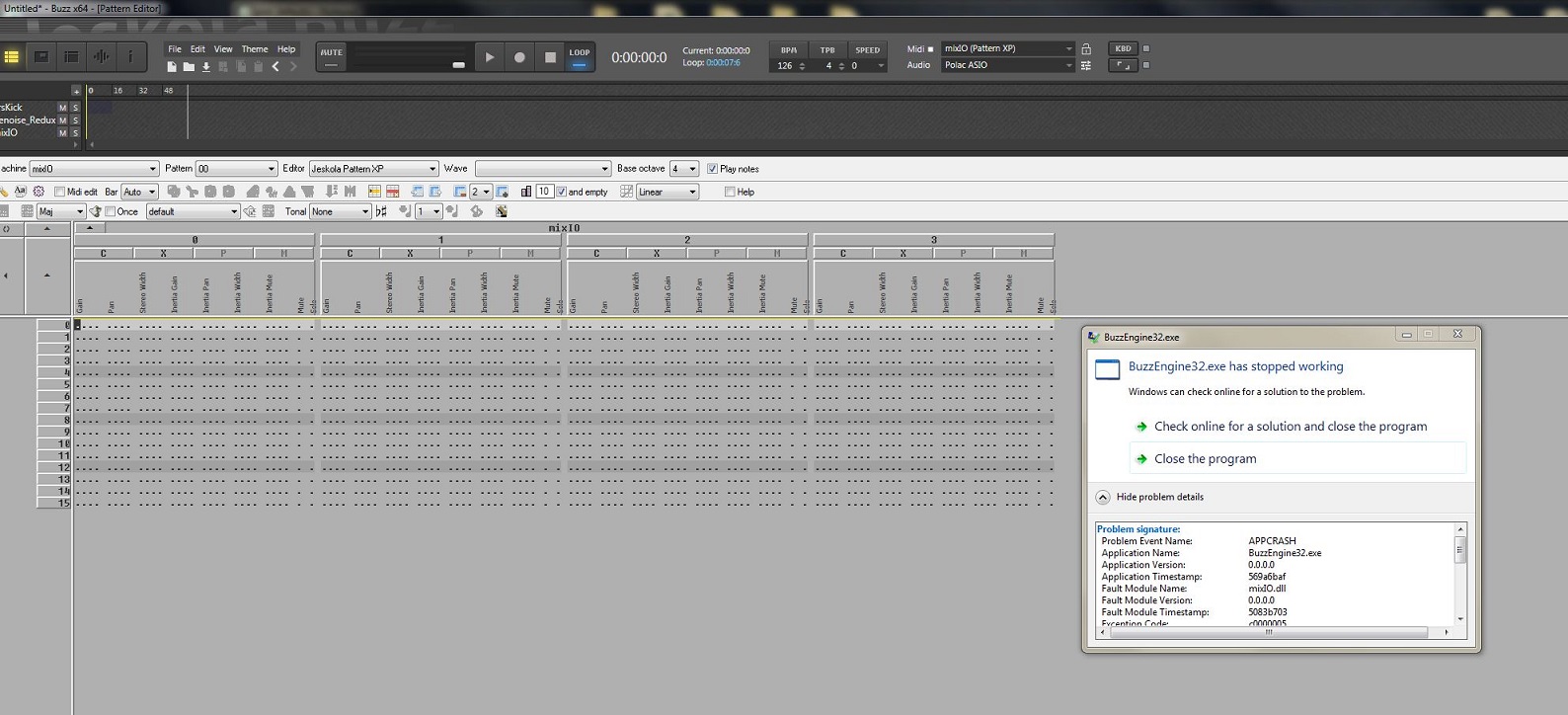Viewport: 1568px width, 715px height.
Task: Toggle the Midi edit checkbox
Action: (59, 192)
